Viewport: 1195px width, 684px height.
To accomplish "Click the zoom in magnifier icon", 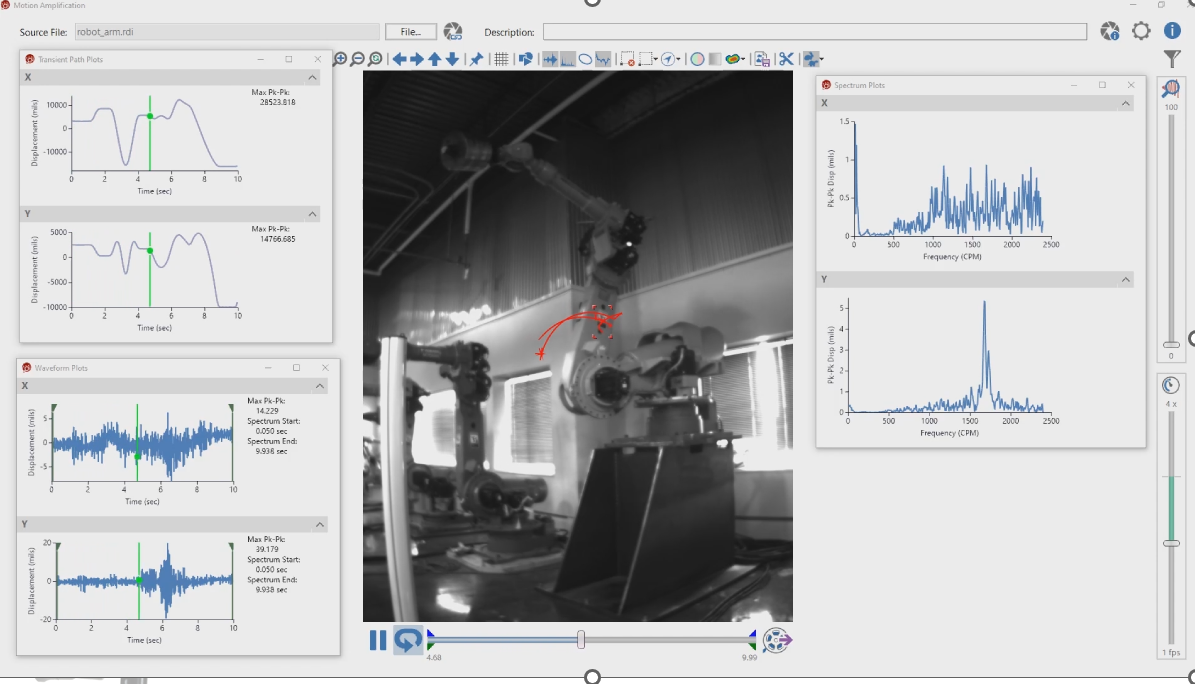I will (341, 59).
